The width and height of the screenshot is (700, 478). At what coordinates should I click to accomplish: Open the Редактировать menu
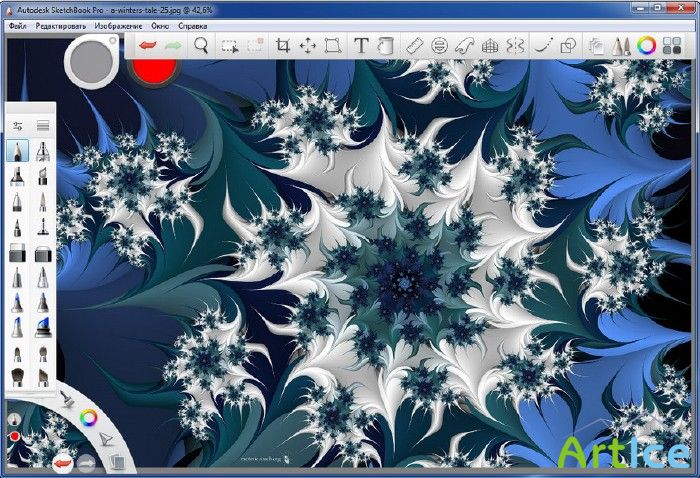(x=61, y=26)
